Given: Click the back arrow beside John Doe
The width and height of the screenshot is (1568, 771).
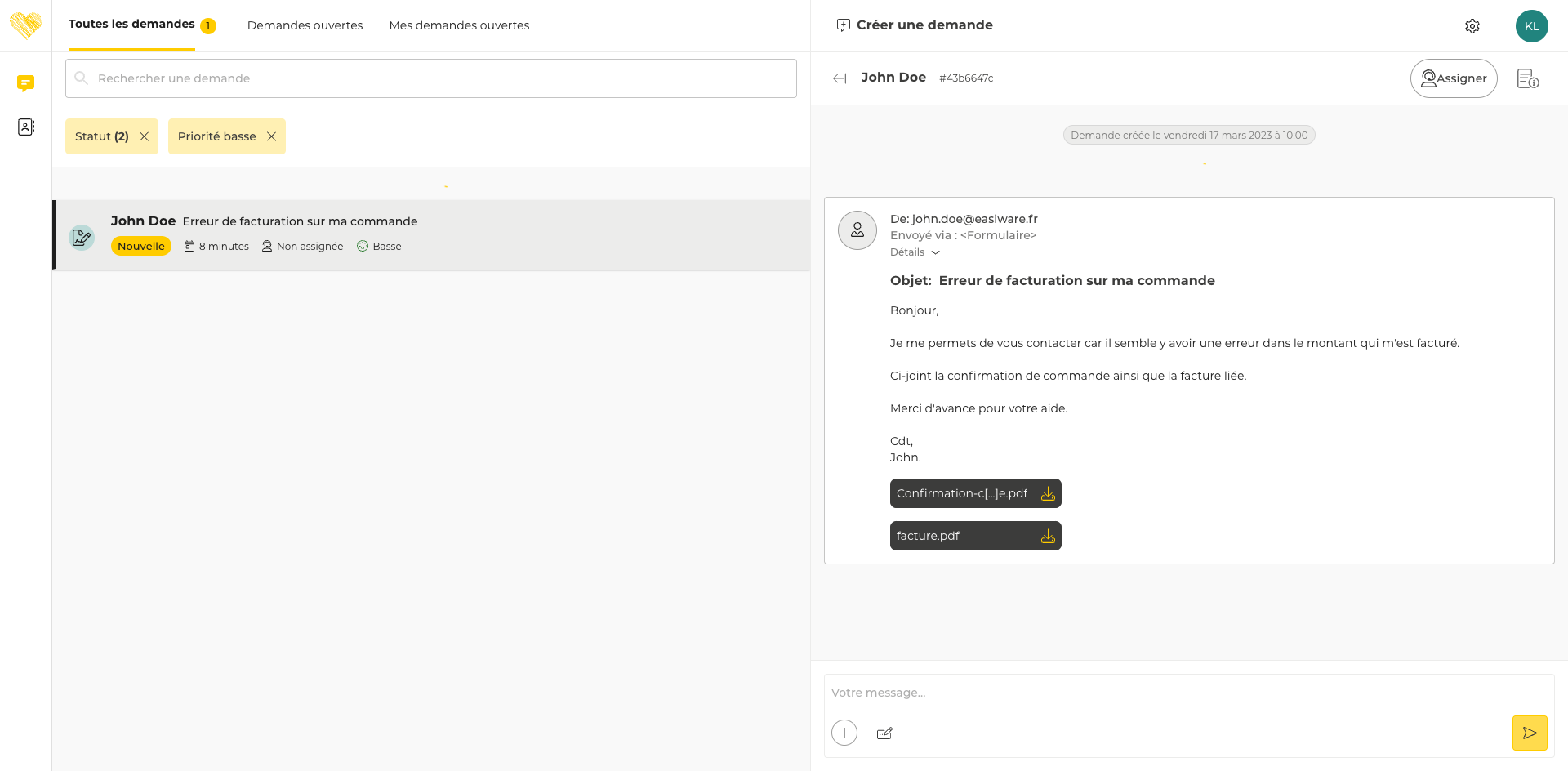Looking at the screenshot, I should pos(840,78).
